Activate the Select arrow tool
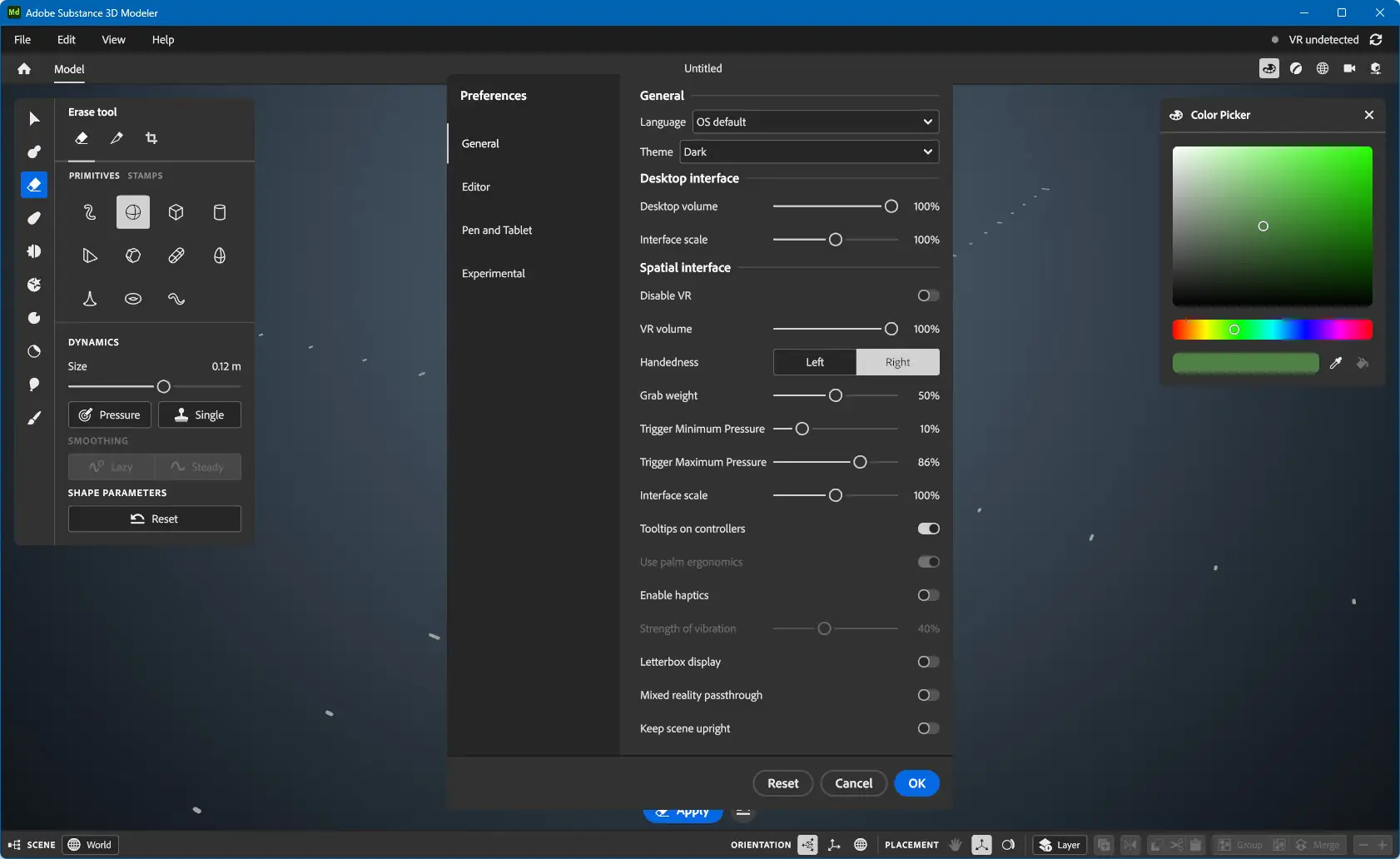1400x859 pixels. 34,119
